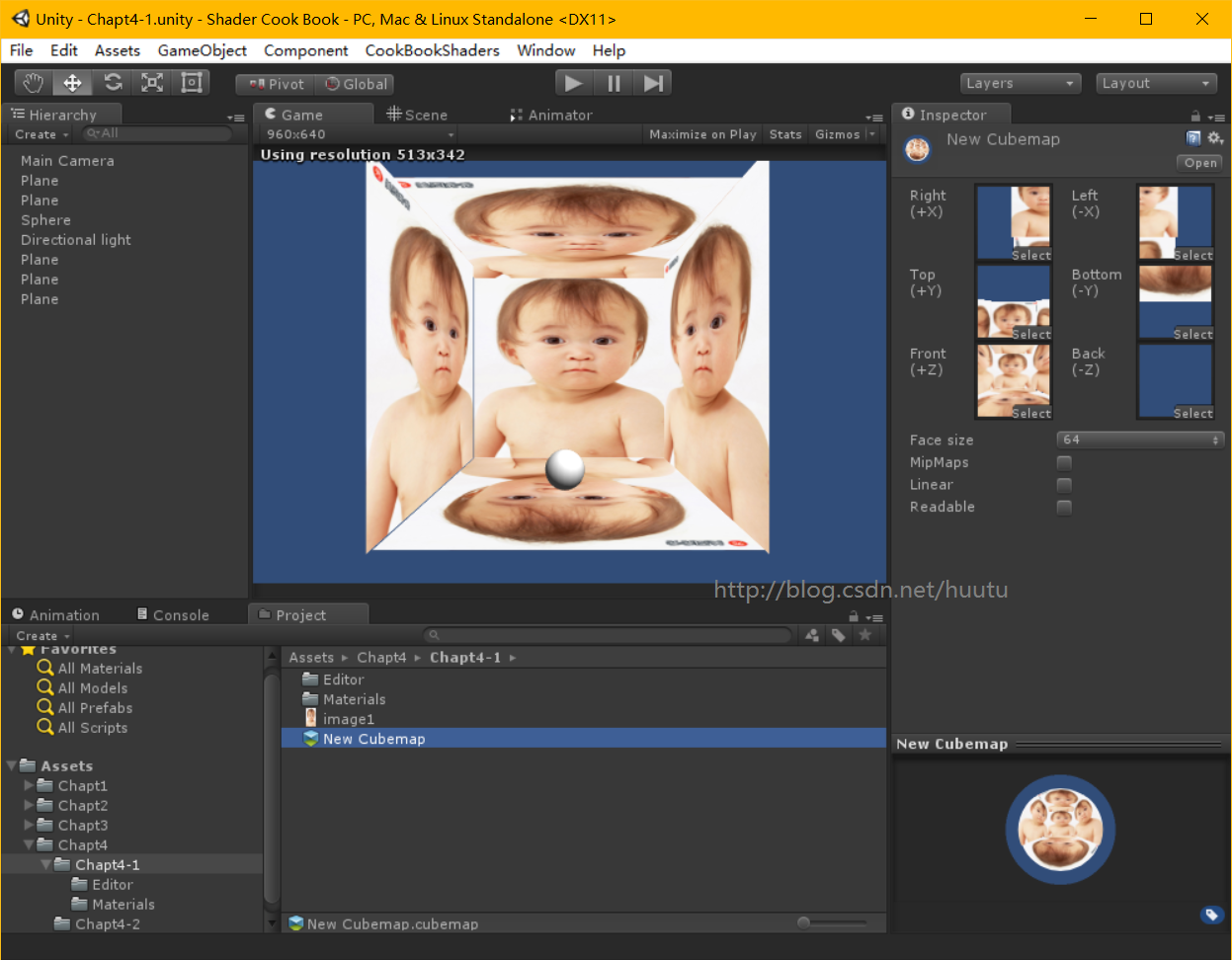Open the CookBookShaders menu
Viewport: 1232px width, 960px height.
coord(432,50)
